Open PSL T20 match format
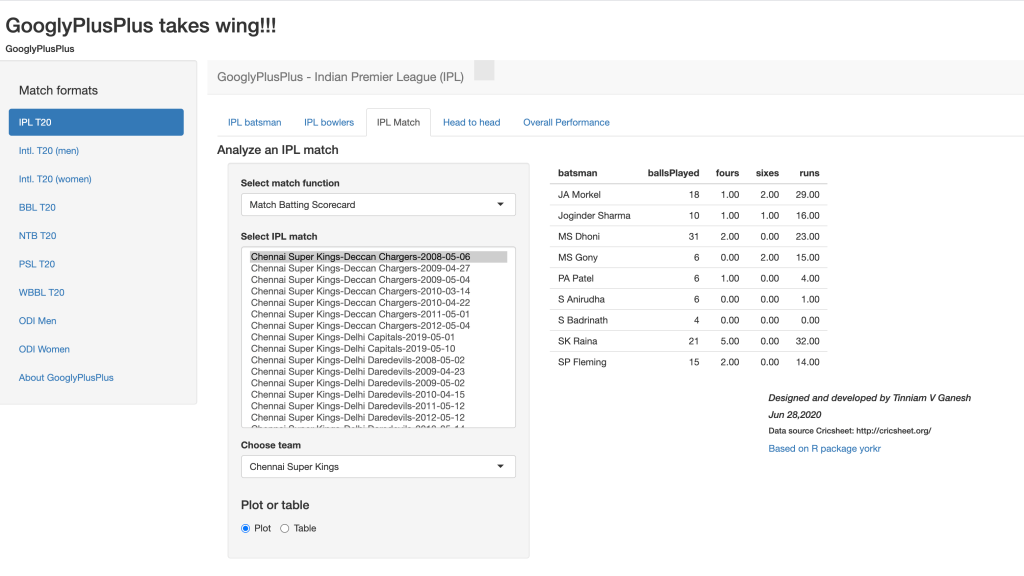Image resolution: width=1024 pixels, height=576 pixels. (x=37, y=264)
